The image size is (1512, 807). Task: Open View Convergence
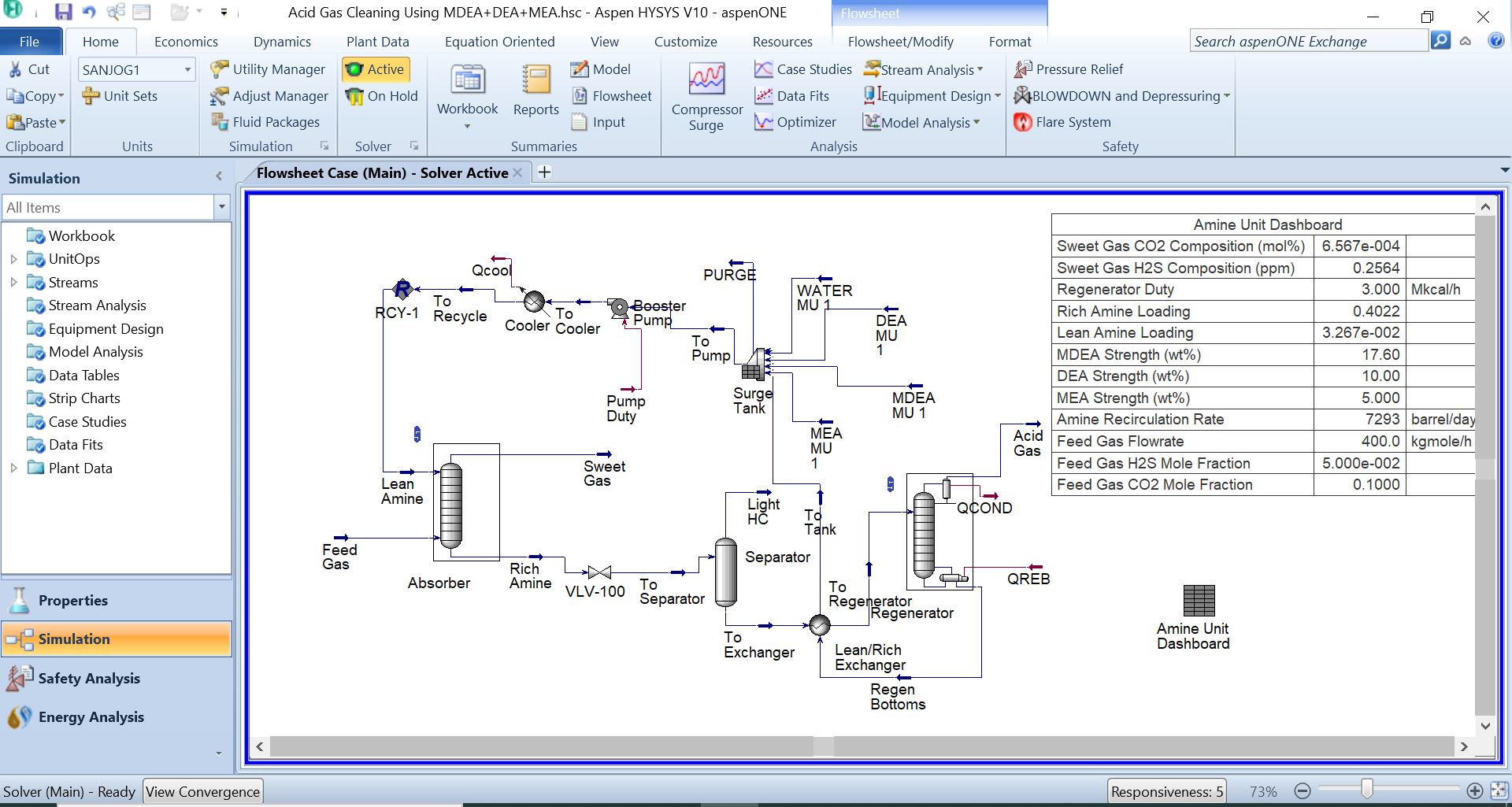[202, 792]
